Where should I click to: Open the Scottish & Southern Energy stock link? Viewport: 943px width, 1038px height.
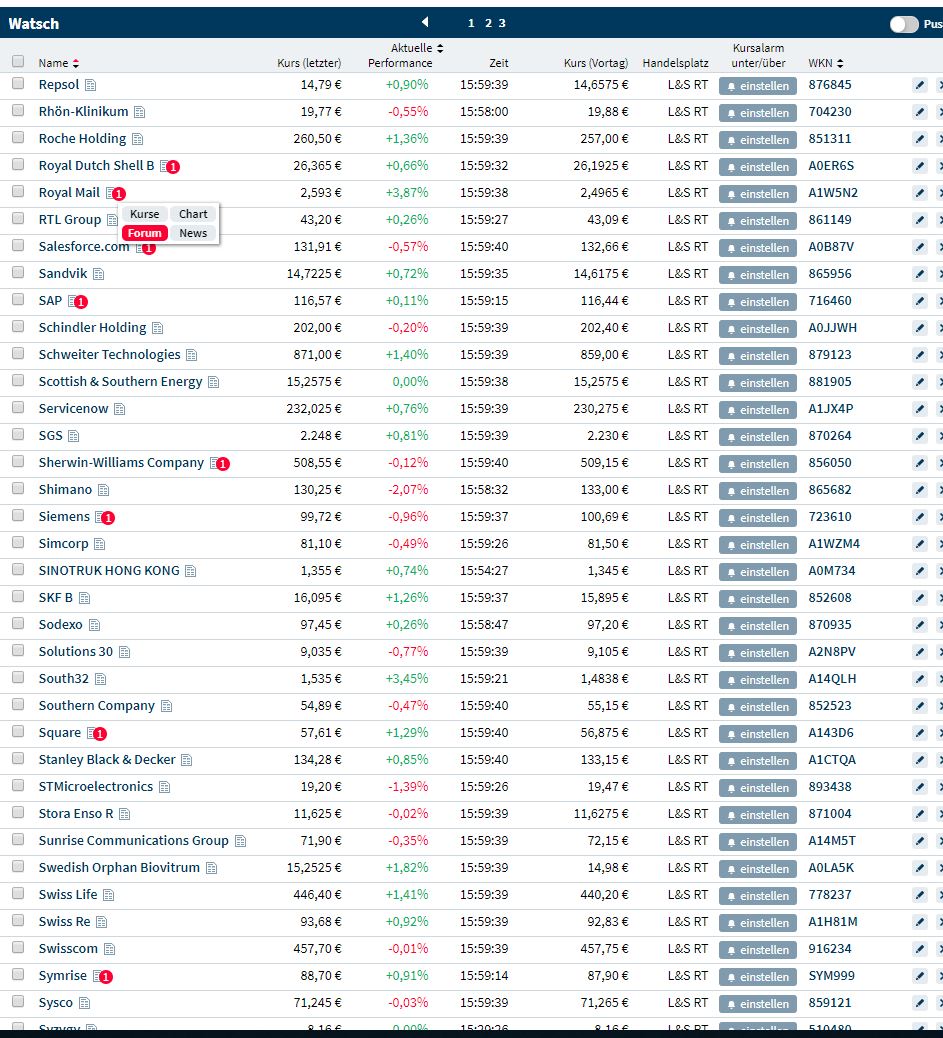point(121,382)
